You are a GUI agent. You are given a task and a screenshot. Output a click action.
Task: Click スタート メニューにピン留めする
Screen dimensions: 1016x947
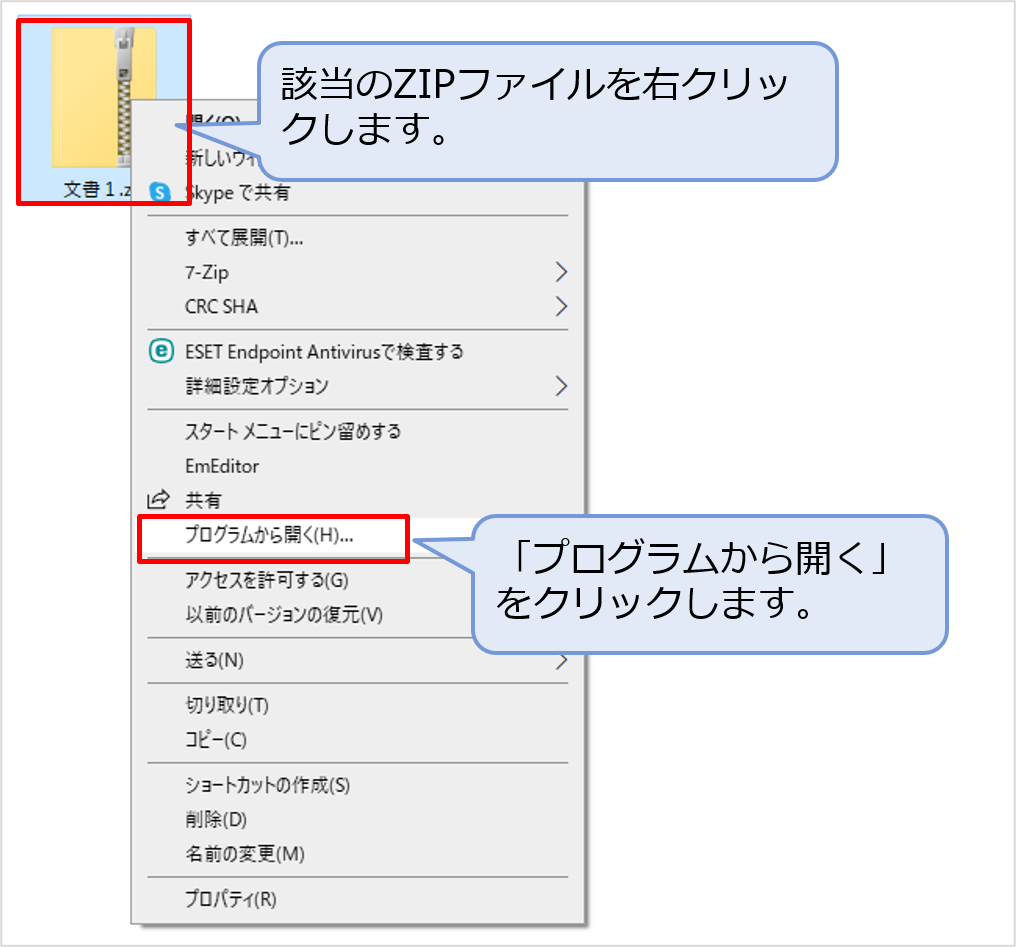click(293, 432)
